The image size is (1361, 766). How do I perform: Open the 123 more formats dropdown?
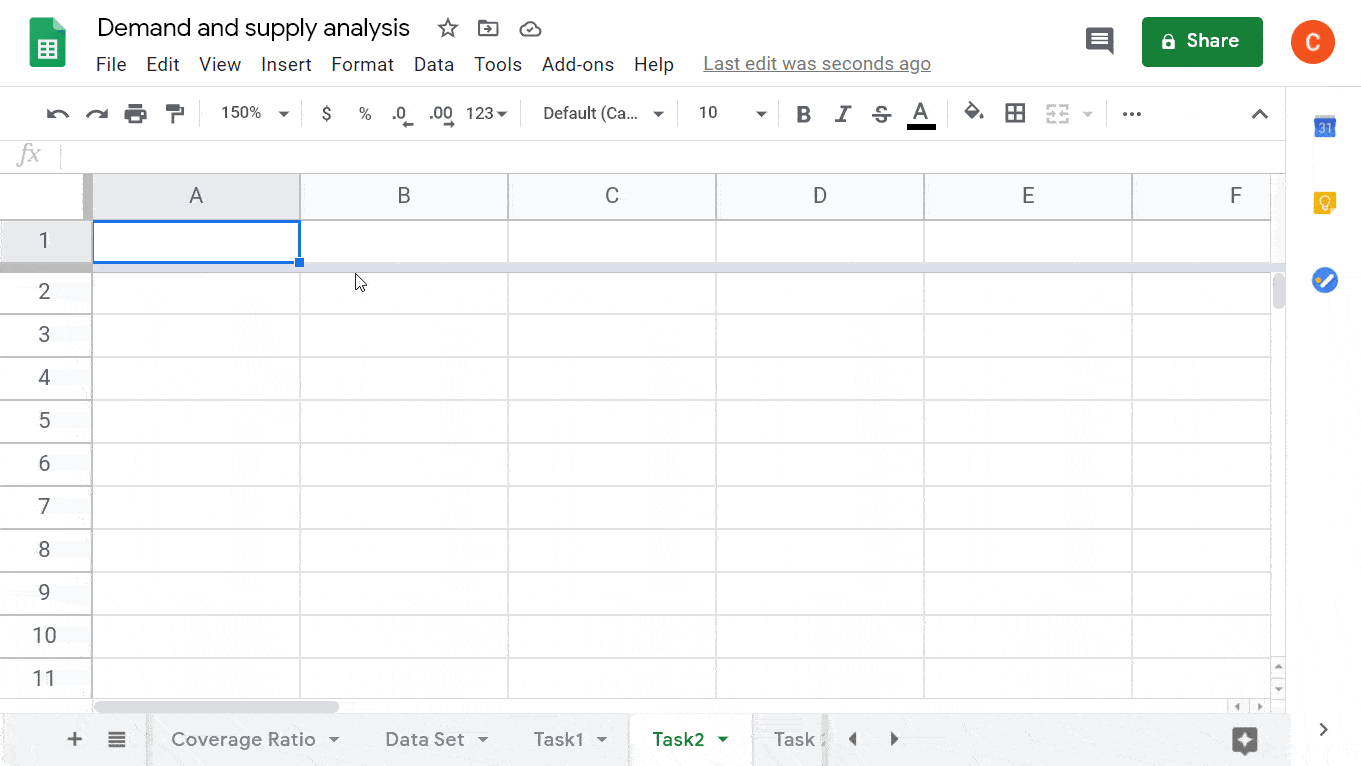pyautogui.click(x=487, y=114)
